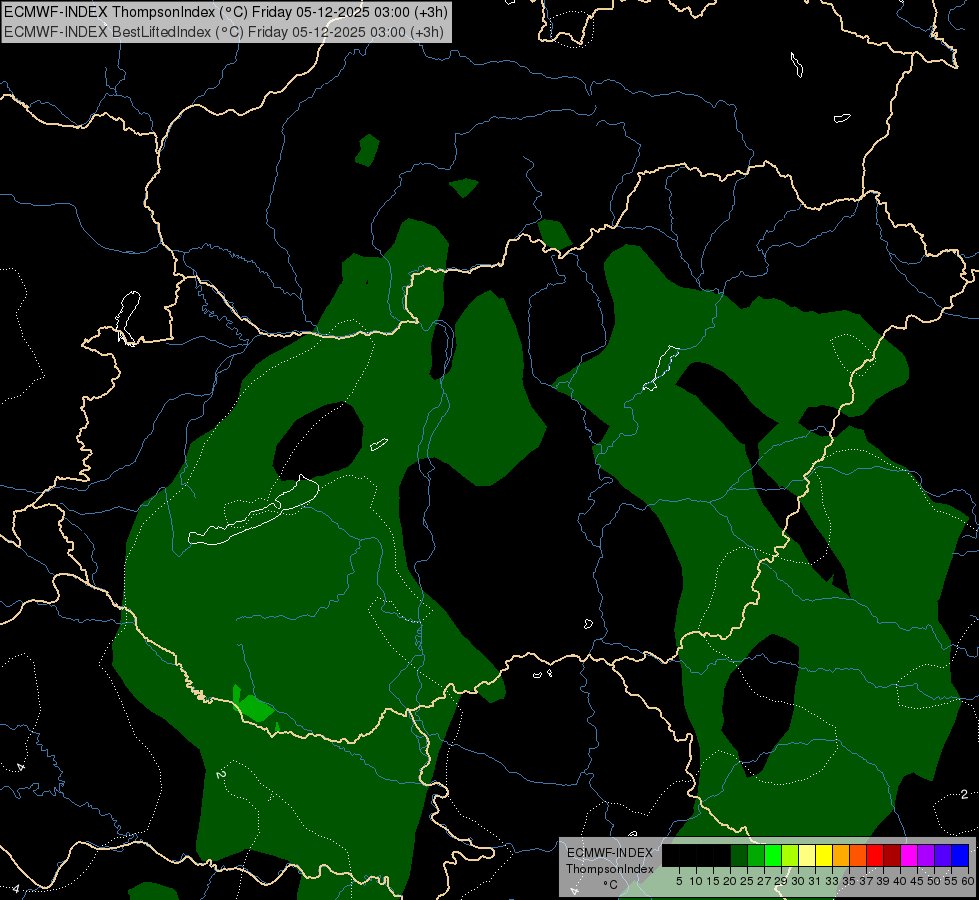Click the legend value 39
The width and height of the screenshot is (979, 900).
point(883,881)
